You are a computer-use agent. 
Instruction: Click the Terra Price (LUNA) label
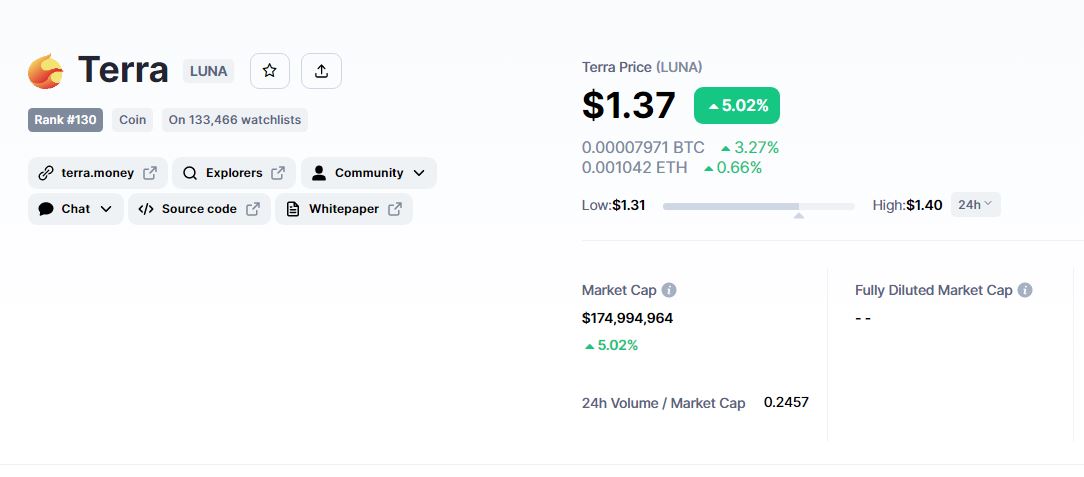[x=642, y=67]
